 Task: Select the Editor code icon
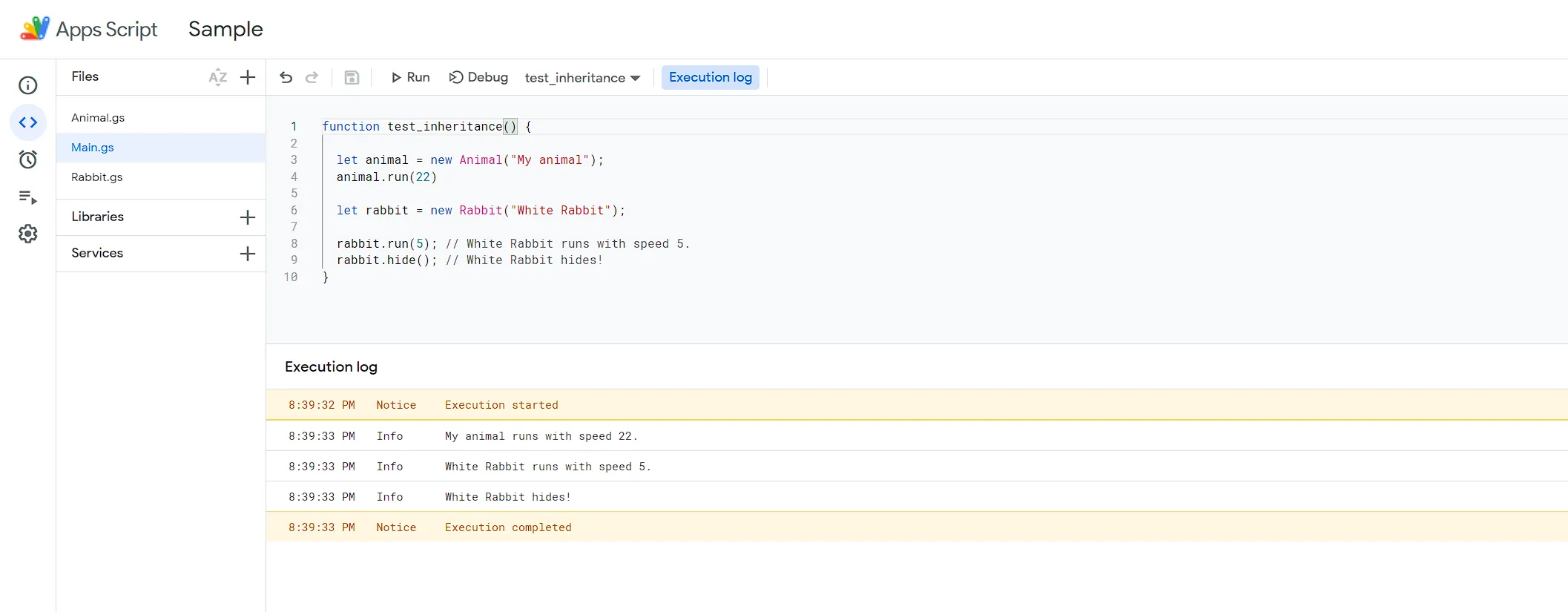click(28, 122)
